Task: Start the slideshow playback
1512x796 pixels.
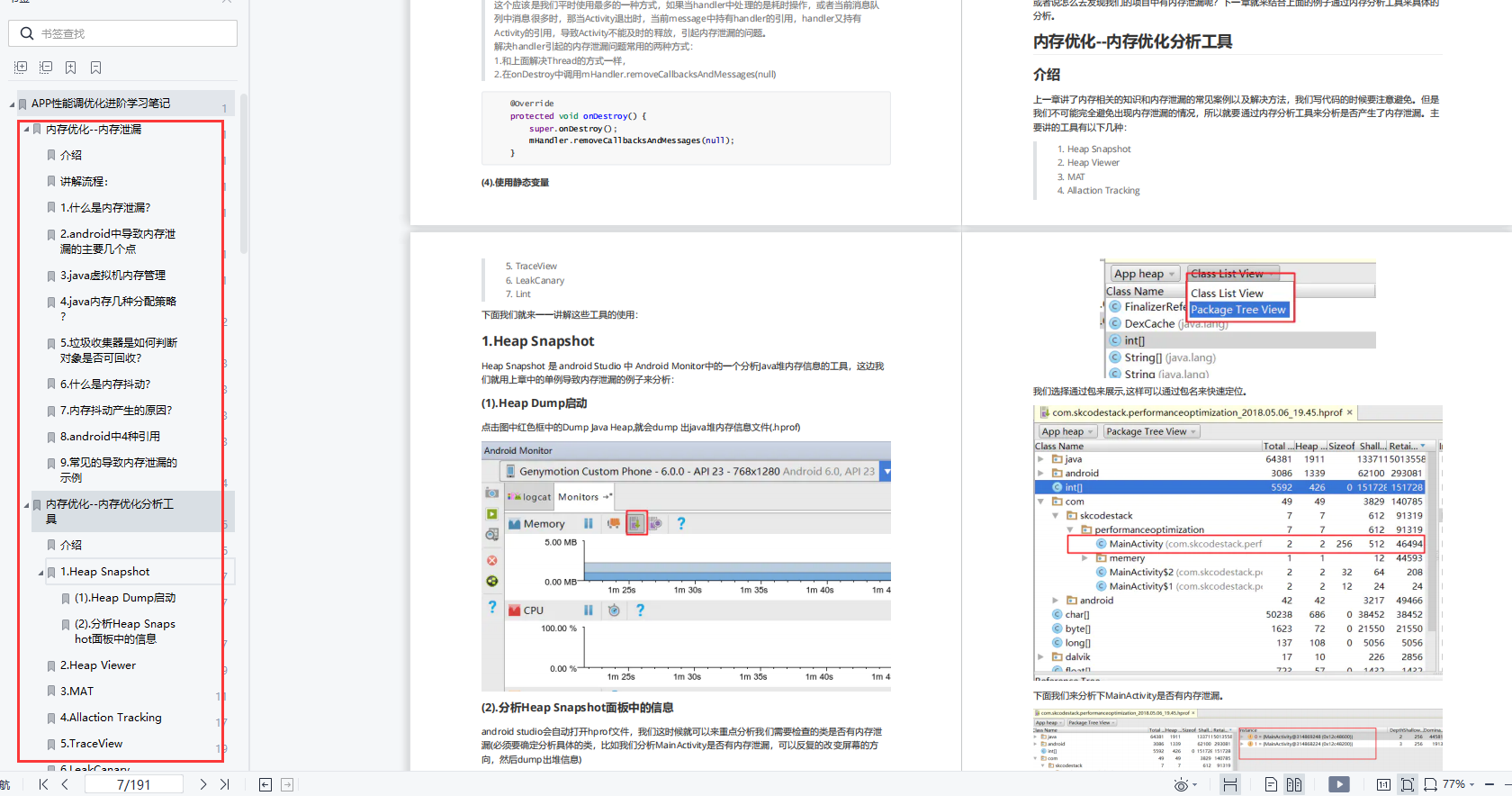Action: [1339, 784]
